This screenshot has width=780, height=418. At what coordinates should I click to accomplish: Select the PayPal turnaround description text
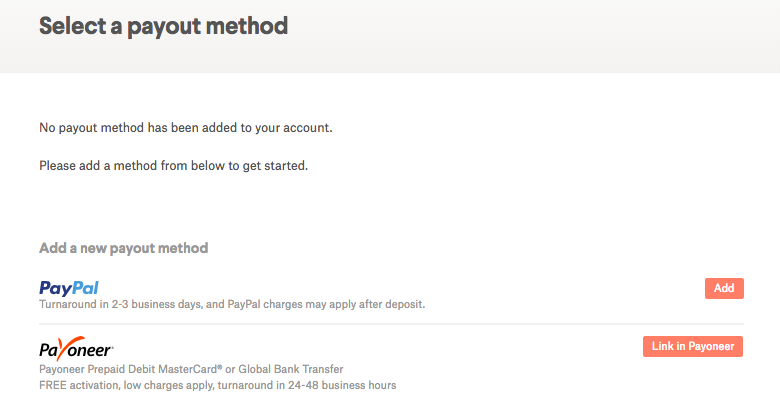click(x=232, y=304)
